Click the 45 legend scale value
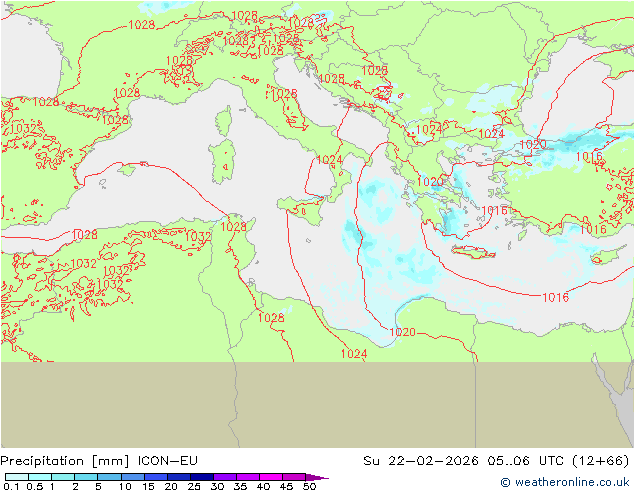 (x=286, y=486)
